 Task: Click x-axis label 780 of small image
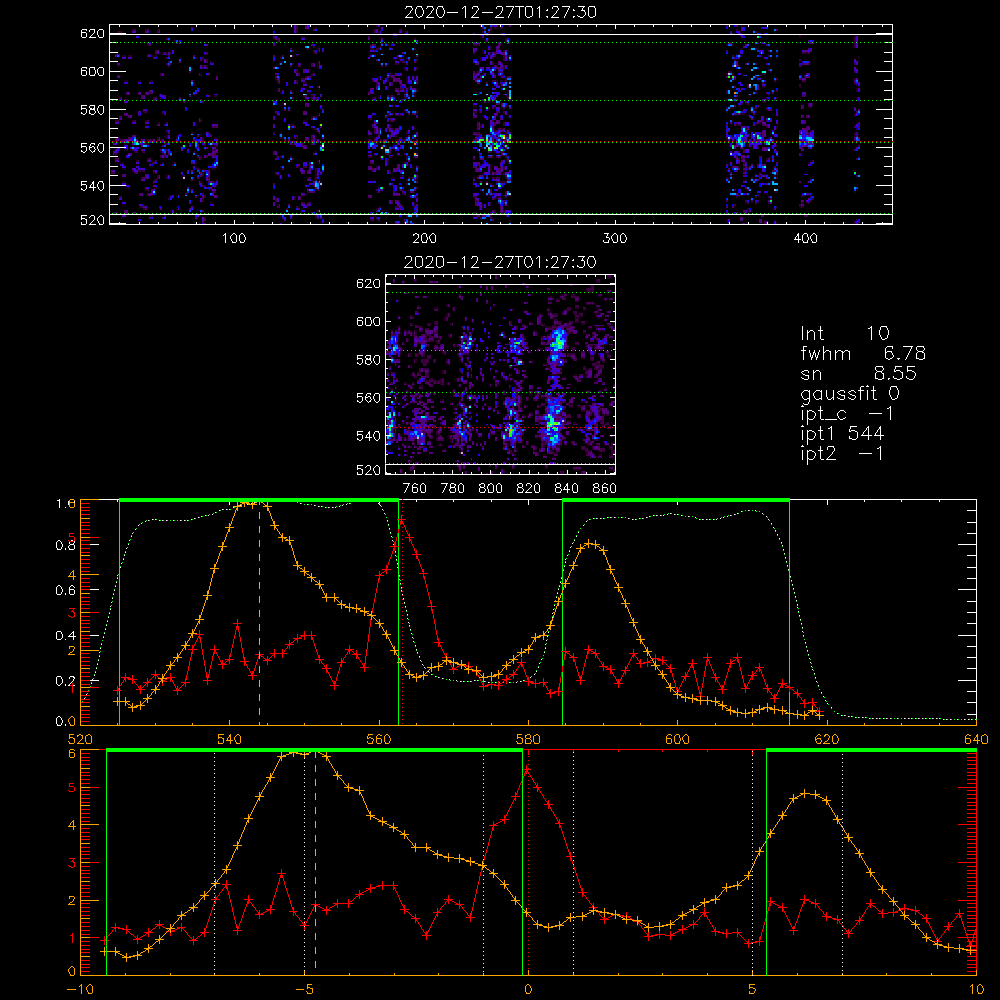453,489
